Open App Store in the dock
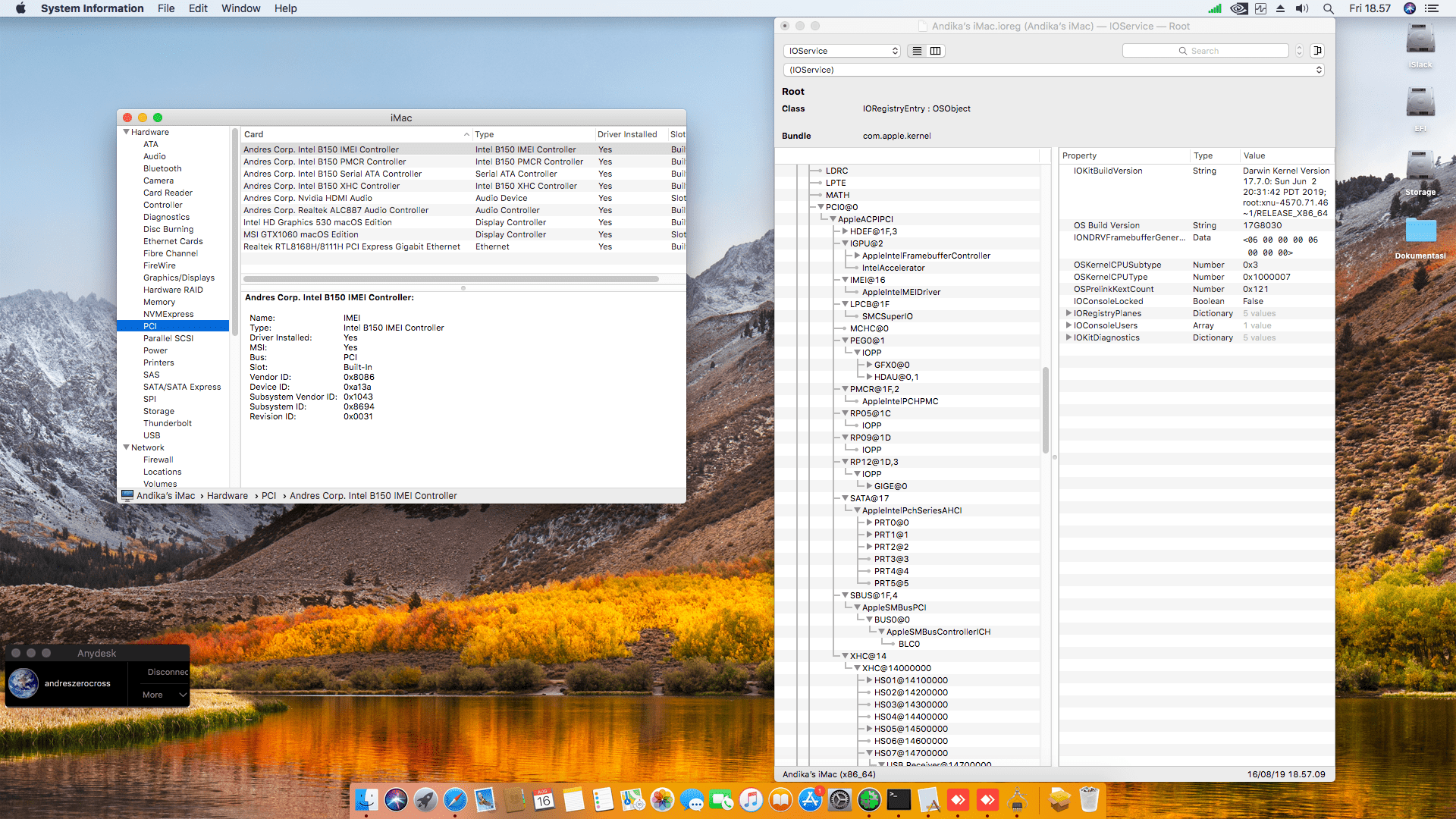This screenshot has width=1456, height=819. coord(810,799)
